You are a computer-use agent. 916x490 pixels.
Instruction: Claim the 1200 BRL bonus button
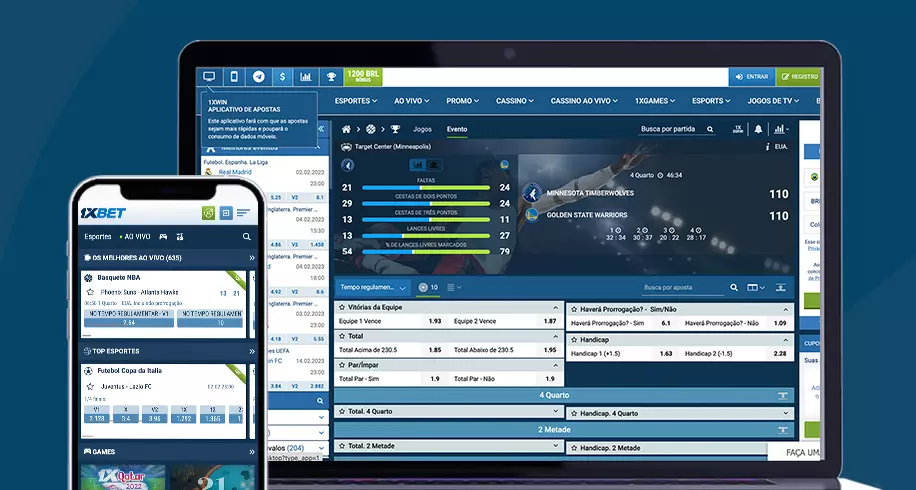pyautogui.click(x=363, y=76)
